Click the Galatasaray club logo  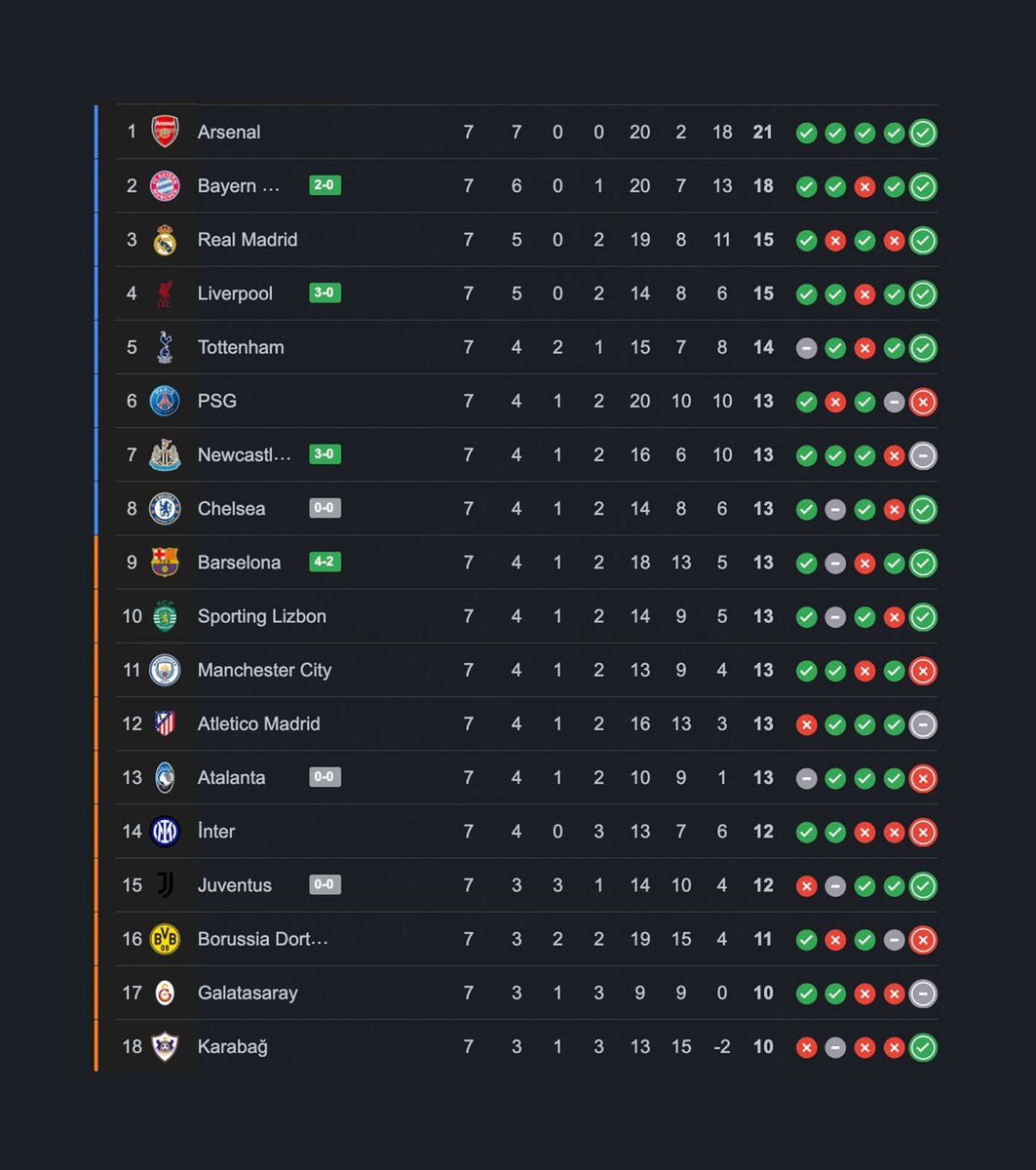(x=165, y=993)
